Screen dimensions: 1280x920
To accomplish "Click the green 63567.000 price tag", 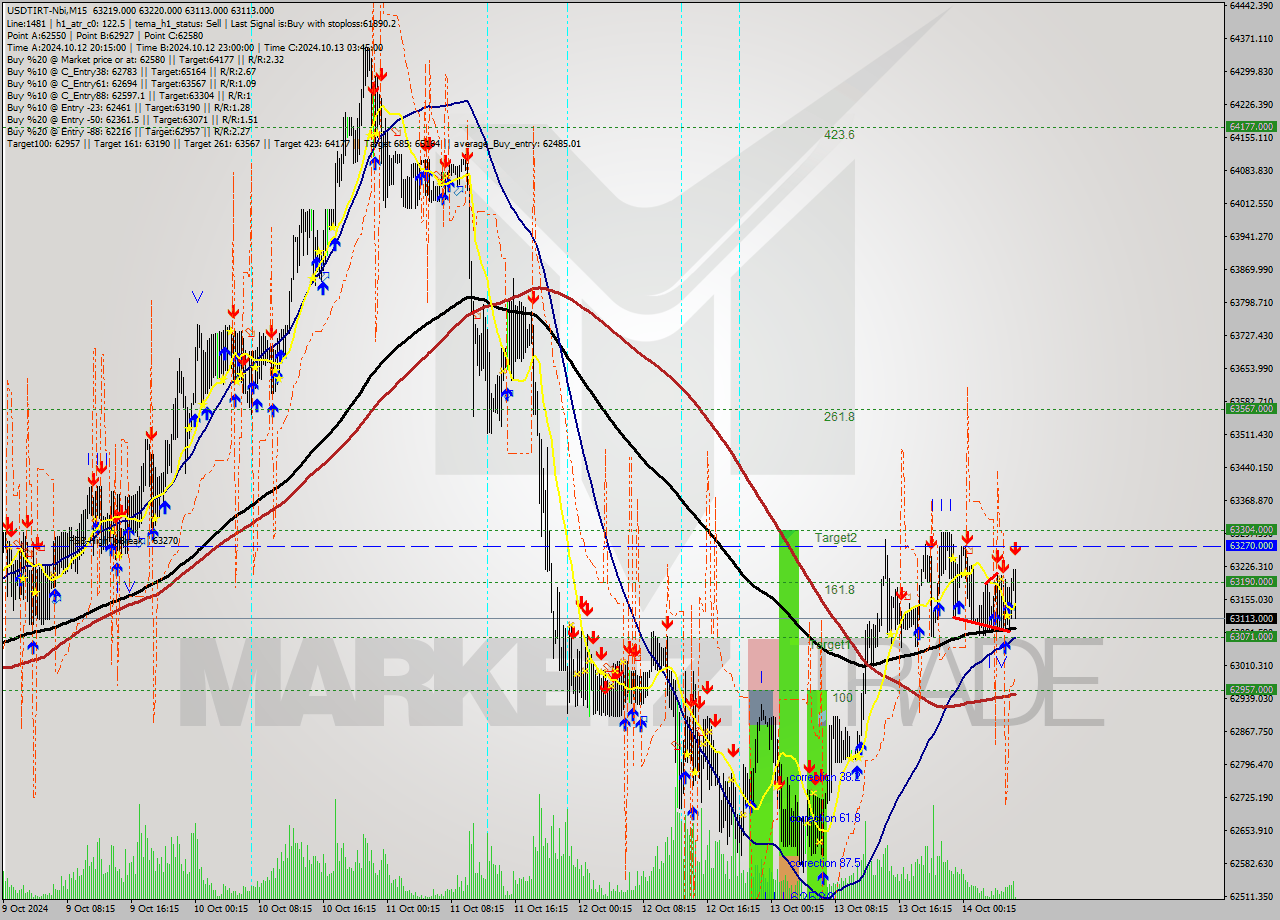I will coord(1251,408).
